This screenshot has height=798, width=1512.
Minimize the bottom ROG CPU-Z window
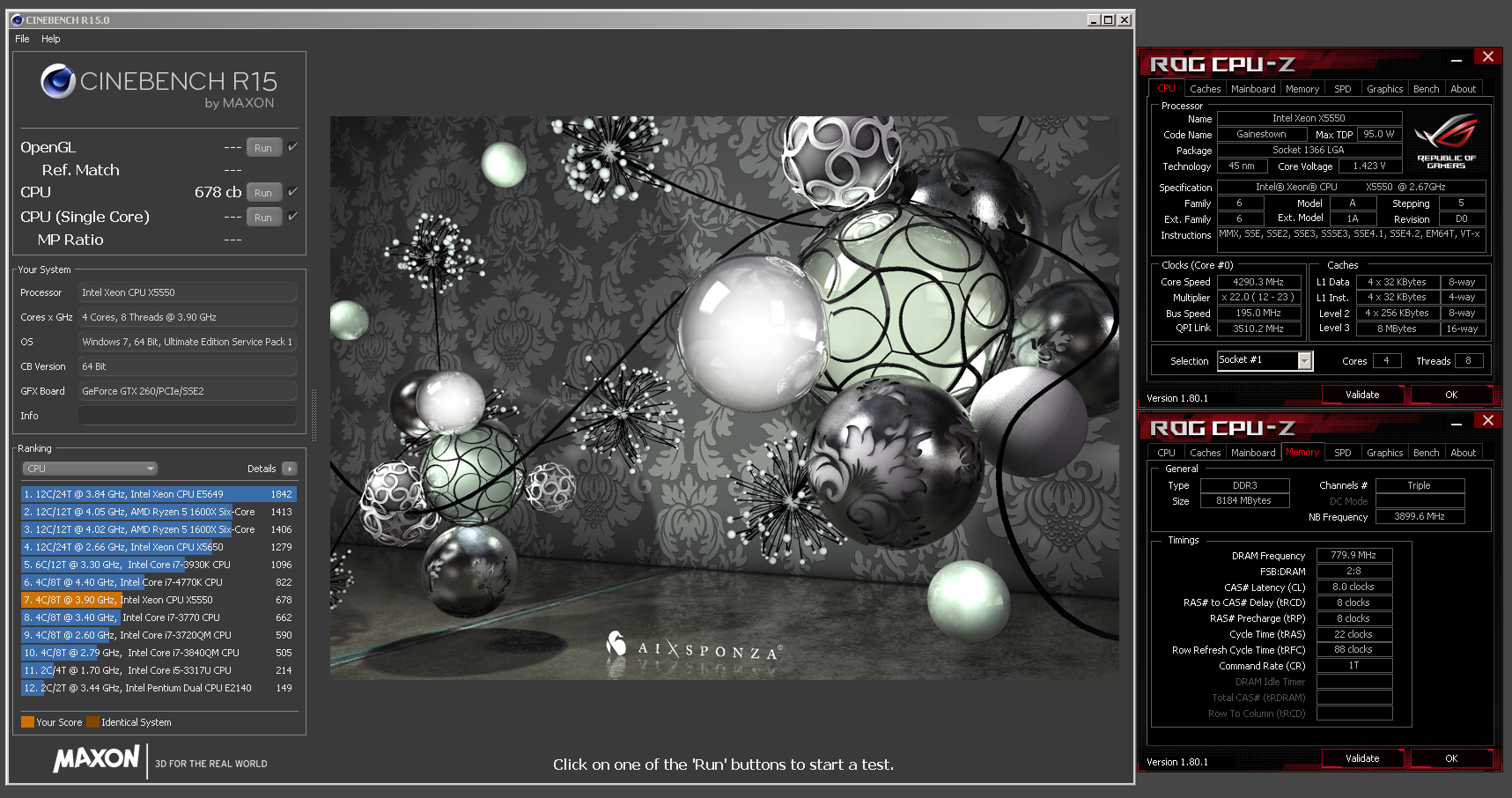[1457, 423]
